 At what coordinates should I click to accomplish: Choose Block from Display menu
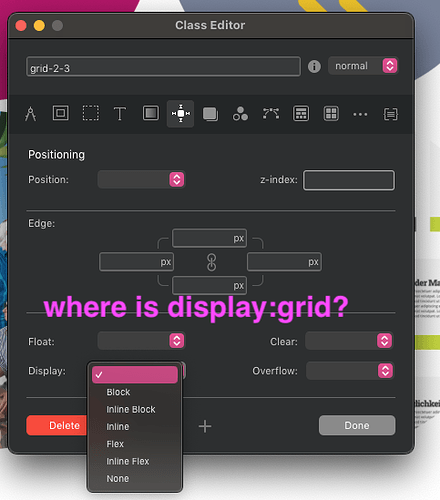tap(135, 392)
